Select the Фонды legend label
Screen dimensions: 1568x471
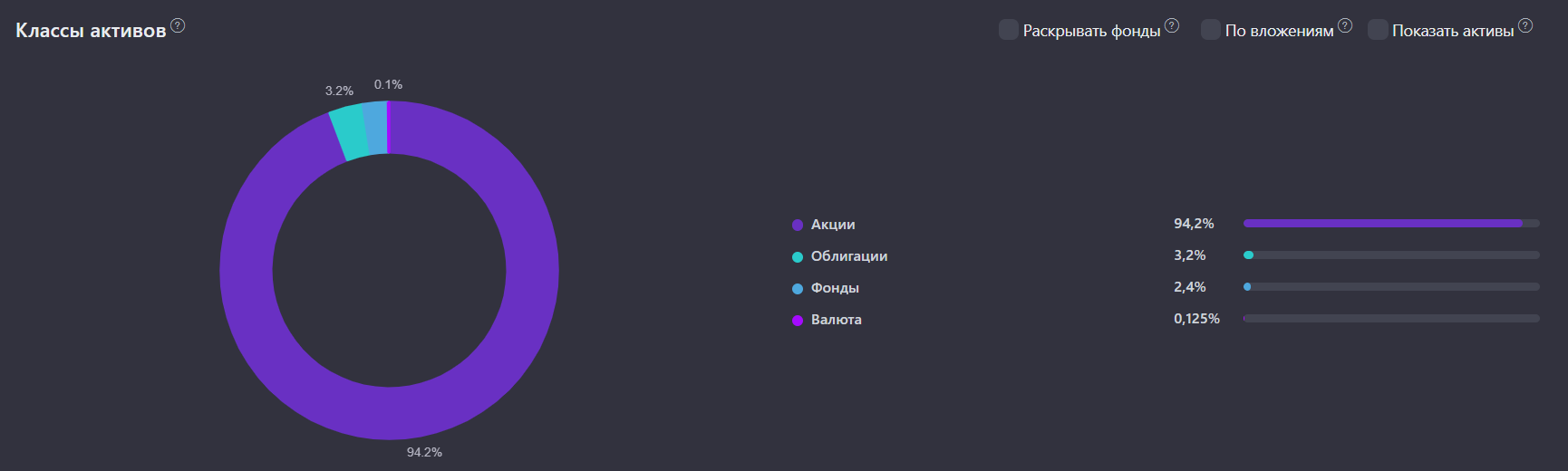click(x=834, y=288)
